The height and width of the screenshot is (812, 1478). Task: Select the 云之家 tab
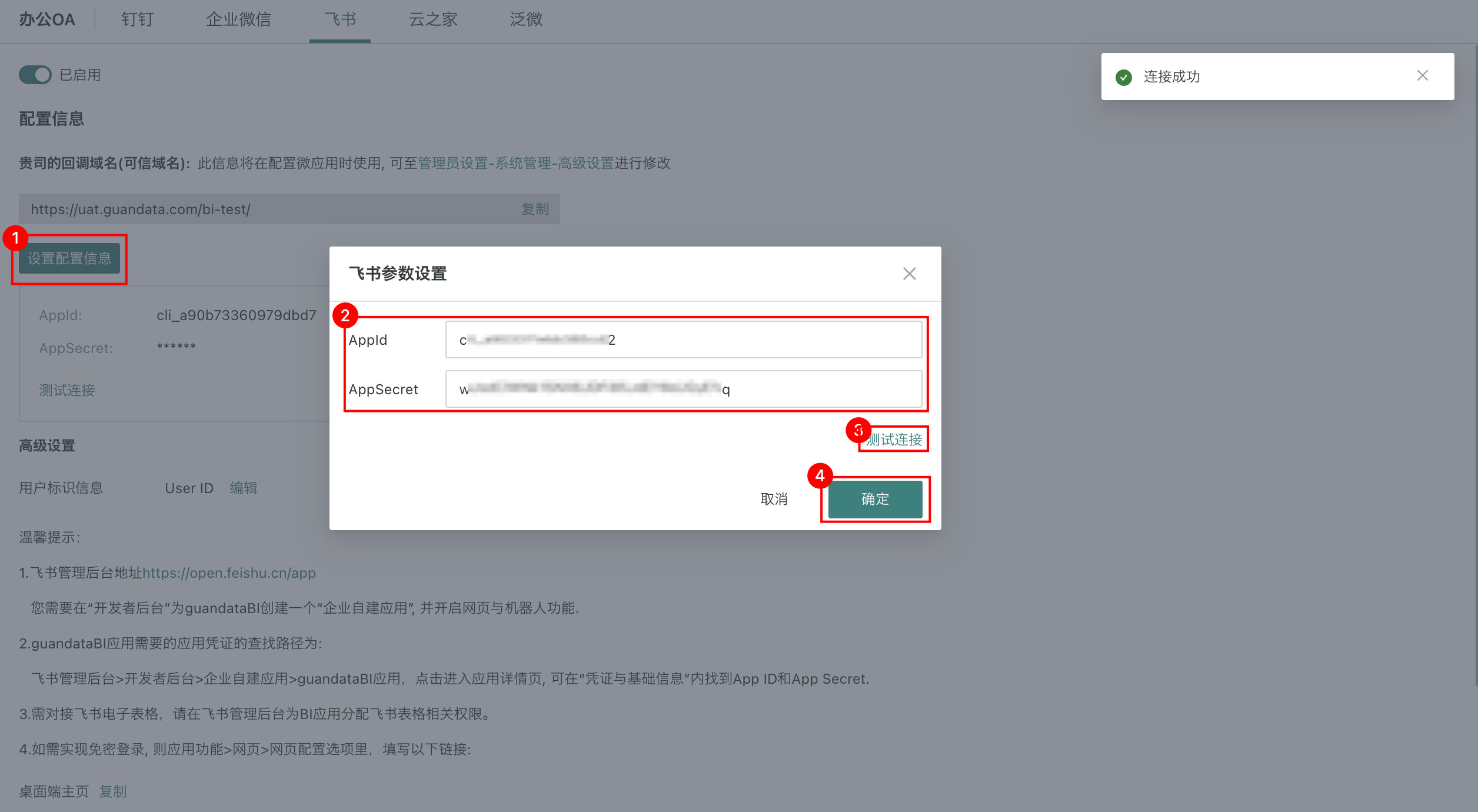coord(433,19)
